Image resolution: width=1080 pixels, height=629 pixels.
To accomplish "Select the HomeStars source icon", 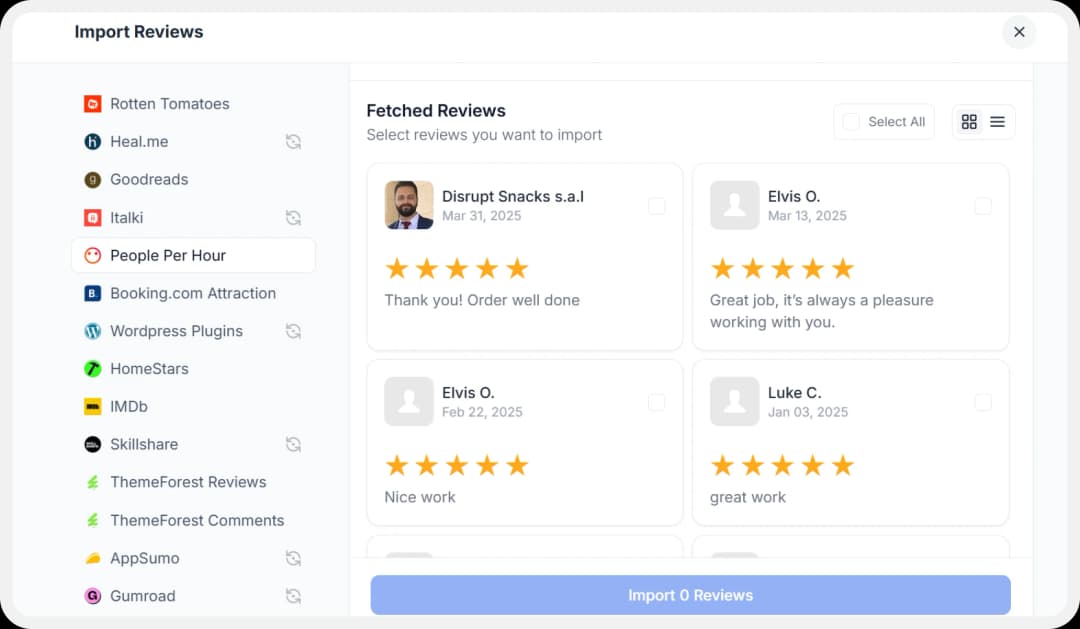I will point(92,368).
